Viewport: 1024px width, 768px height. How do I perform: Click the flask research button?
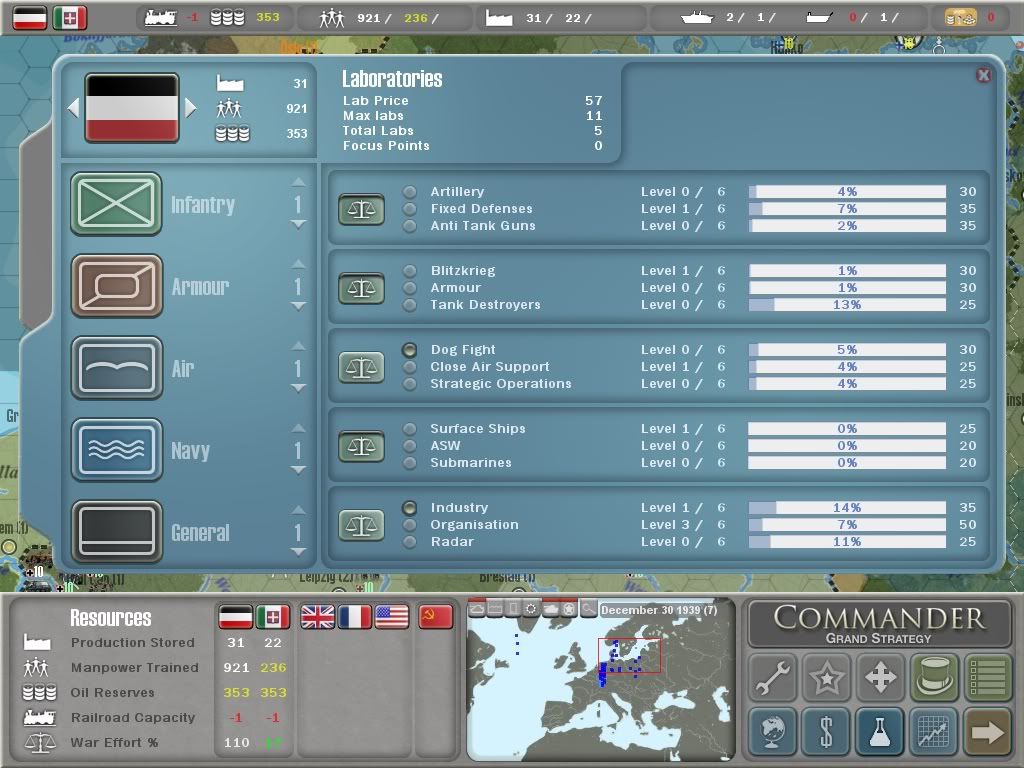[x=880, y=731]
